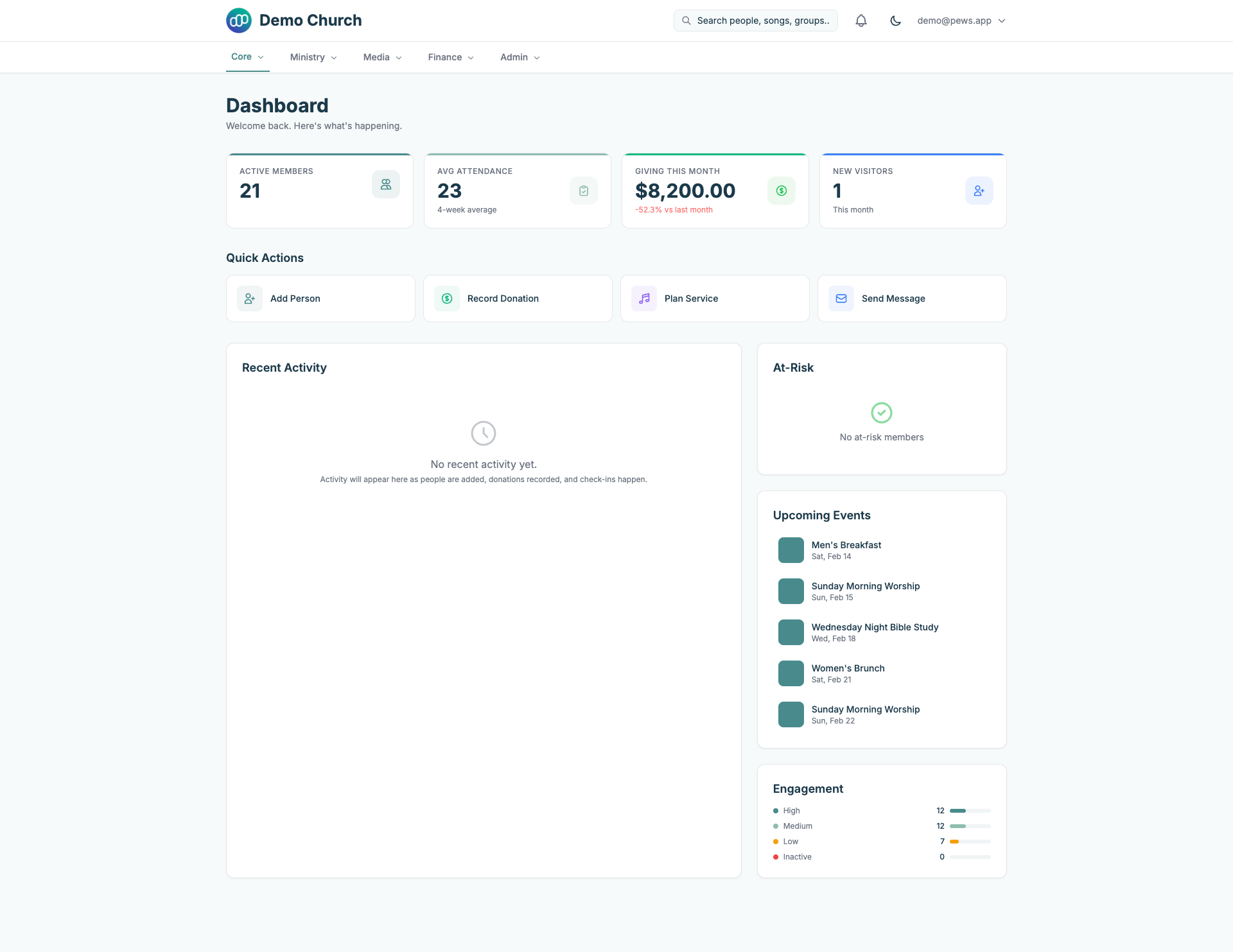Click the Demo Church logo
This screenshot has height=952, width=1233.
tap(238, 20)
